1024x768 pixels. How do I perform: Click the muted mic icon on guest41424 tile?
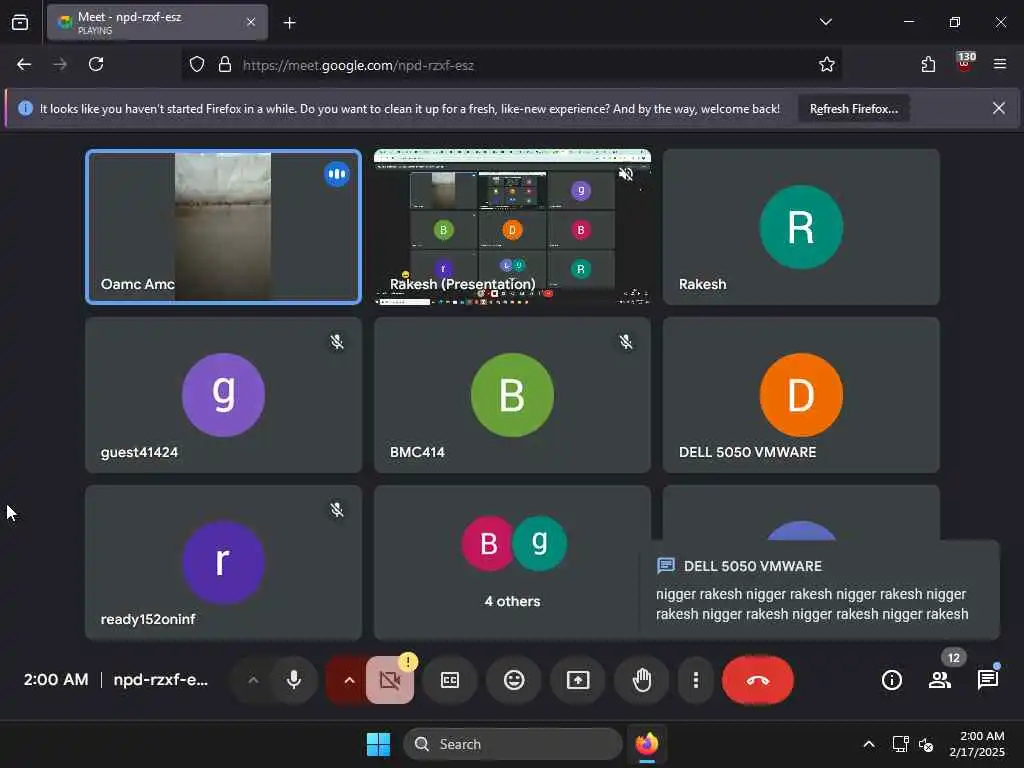coord(337,342)
